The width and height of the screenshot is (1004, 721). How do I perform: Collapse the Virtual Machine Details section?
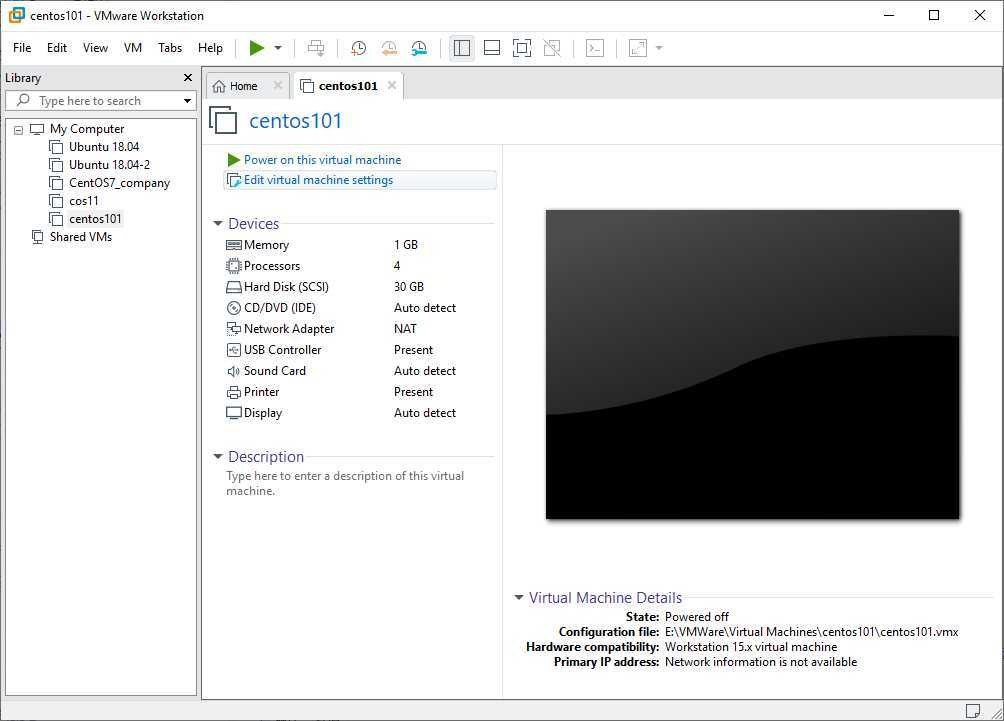(519, 597)
